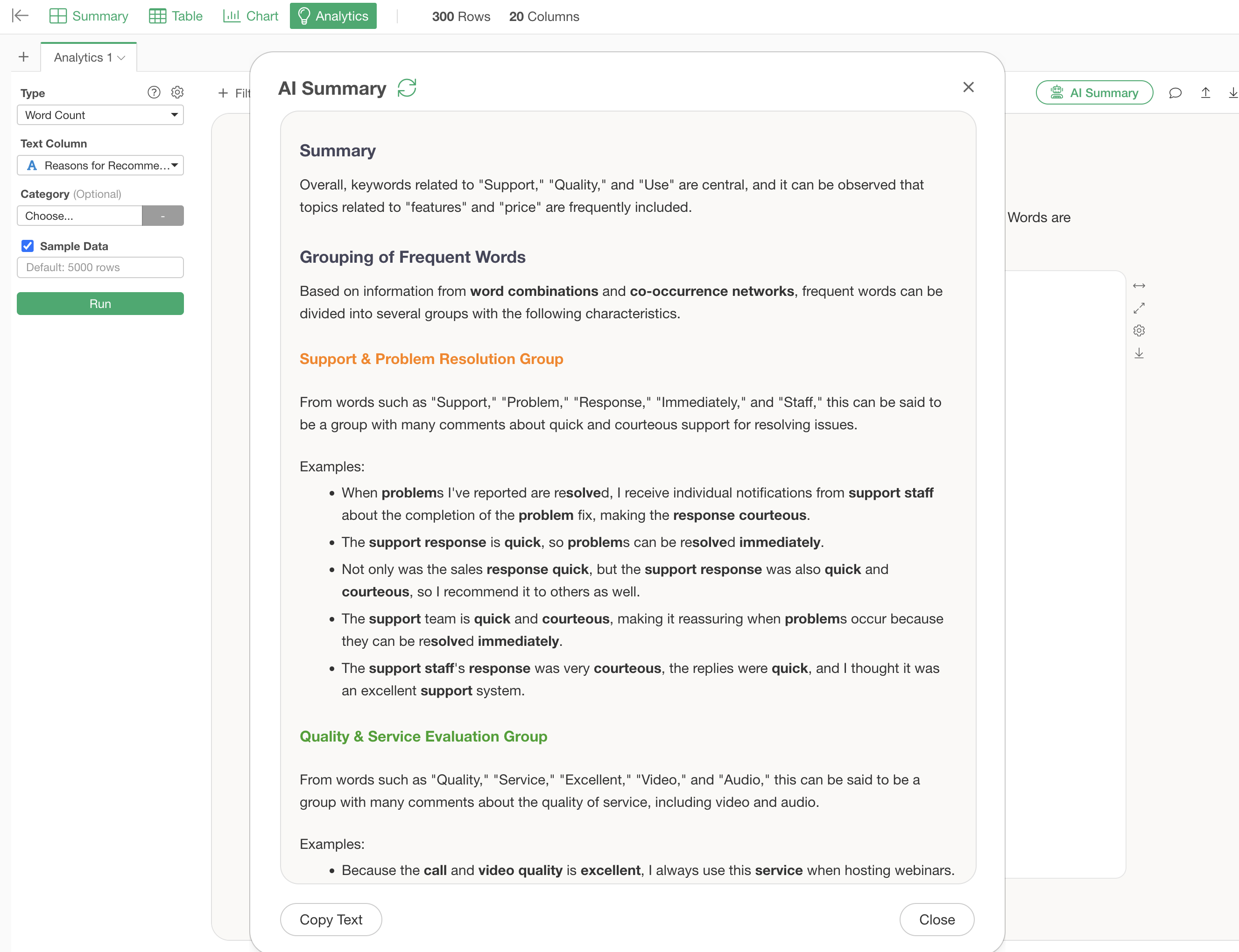Click the help question mark icon
The height and width of the screenshot is (952, 1239).
154,92
